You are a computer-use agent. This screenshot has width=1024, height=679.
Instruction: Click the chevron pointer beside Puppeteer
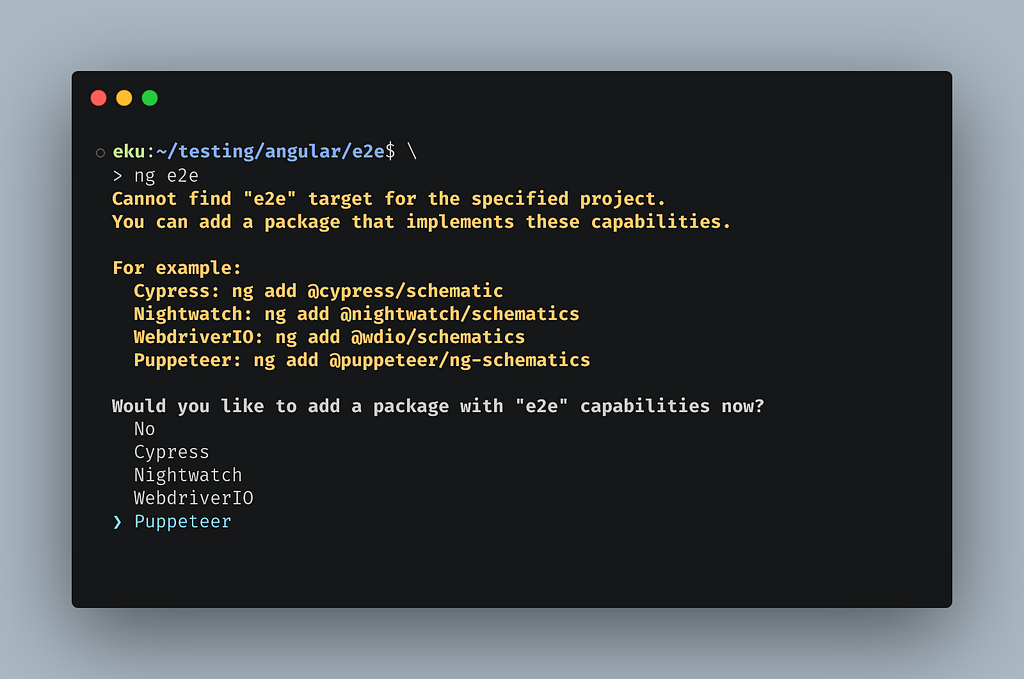click(x=118, y=522)
